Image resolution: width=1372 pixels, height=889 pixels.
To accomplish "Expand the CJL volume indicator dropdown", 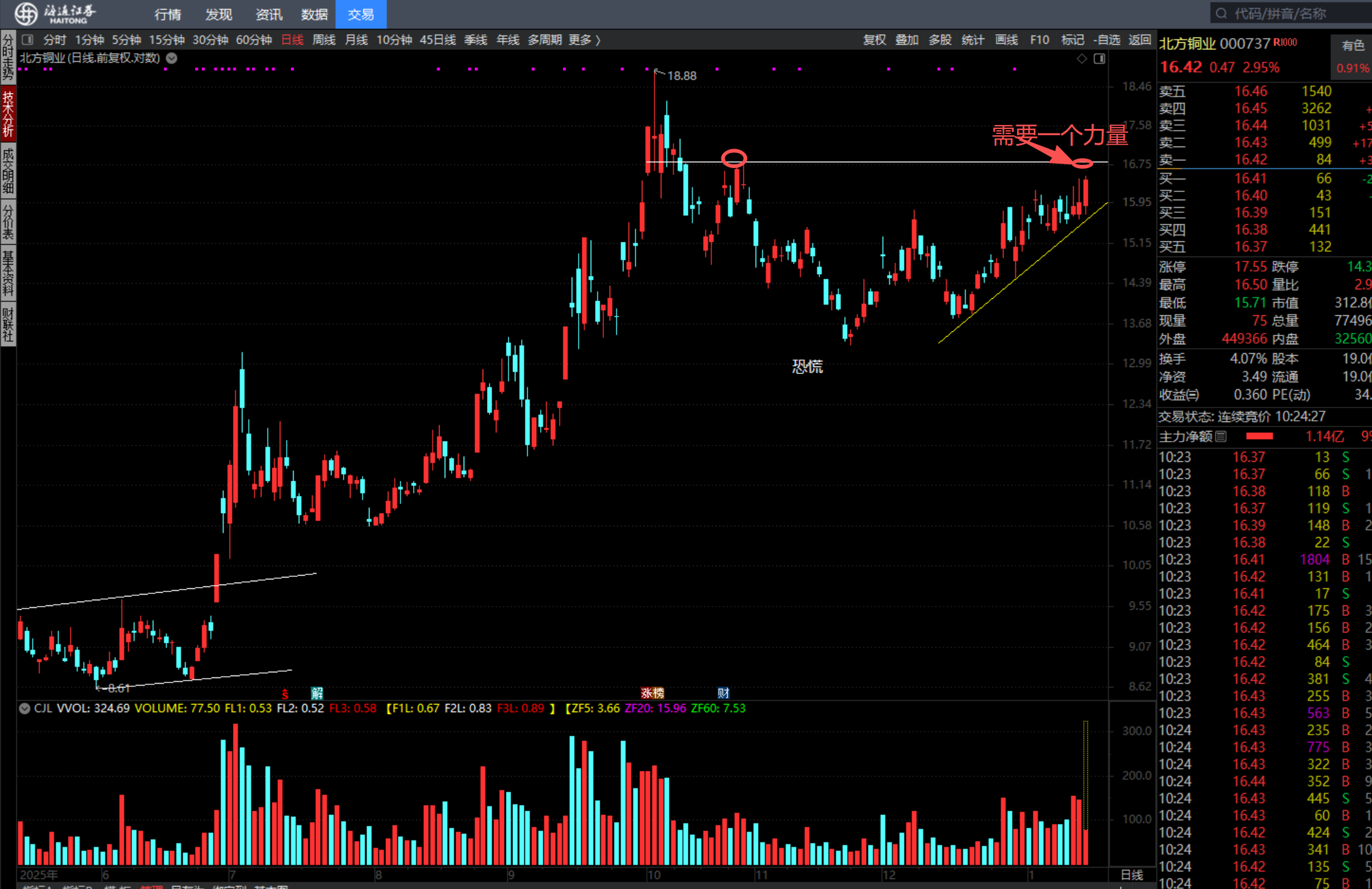I will click(x=25, y=708).
